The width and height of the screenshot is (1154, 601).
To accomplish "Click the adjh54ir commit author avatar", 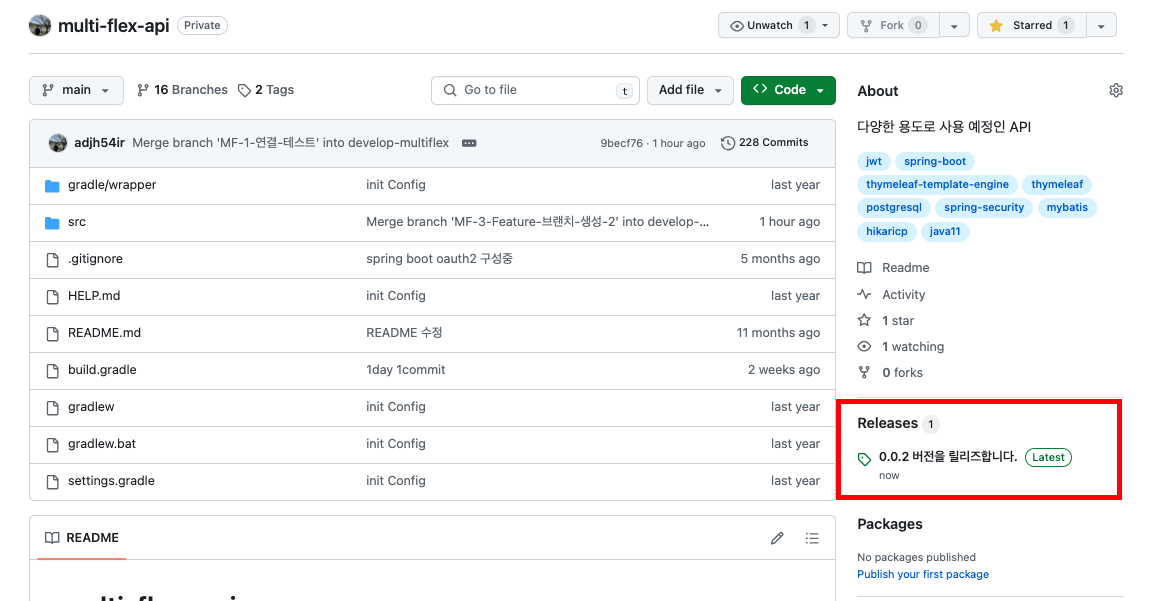I will click(x=57, y=143).
